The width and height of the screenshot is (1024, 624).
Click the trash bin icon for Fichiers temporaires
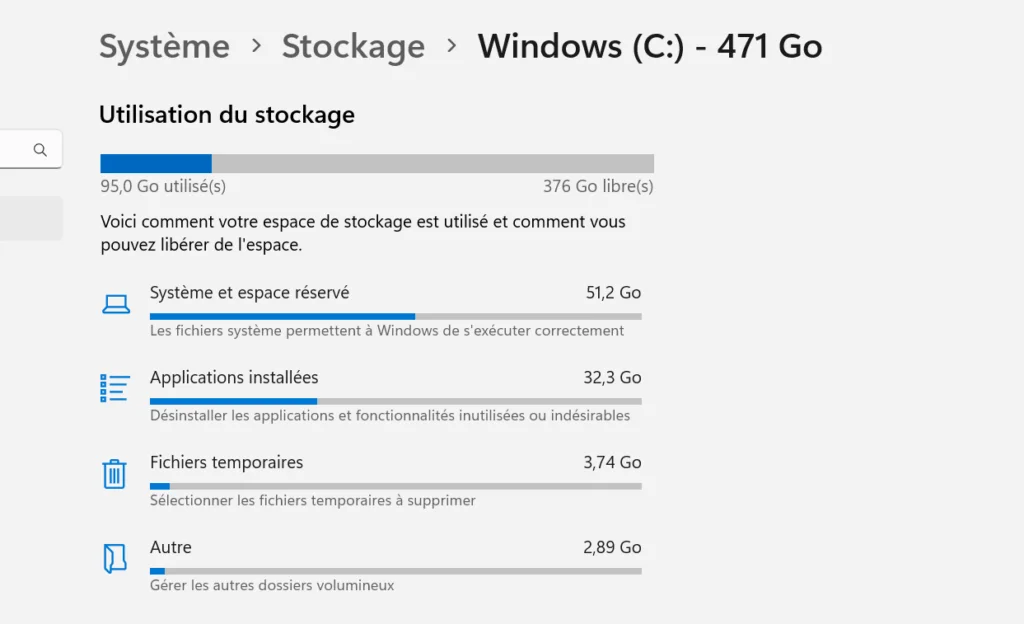[x=115, y=473]
